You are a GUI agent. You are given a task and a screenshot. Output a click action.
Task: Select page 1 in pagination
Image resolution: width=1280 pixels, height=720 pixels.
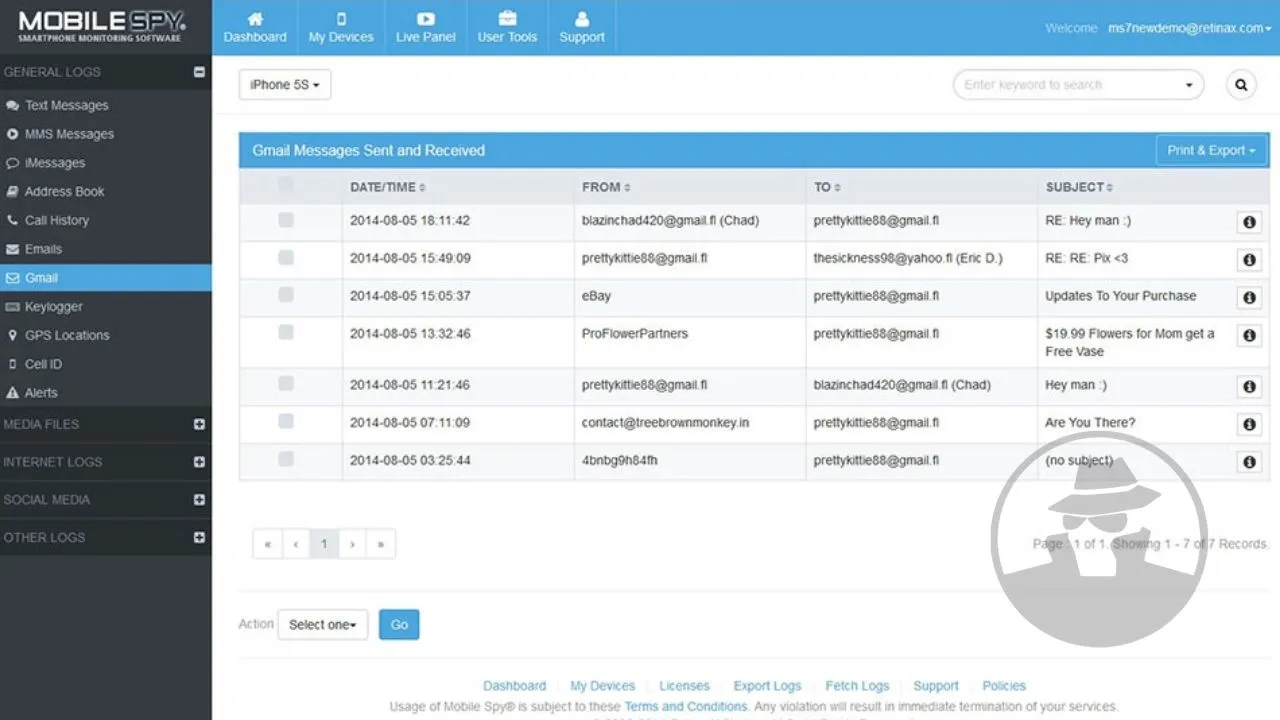[x=324, y=544]
